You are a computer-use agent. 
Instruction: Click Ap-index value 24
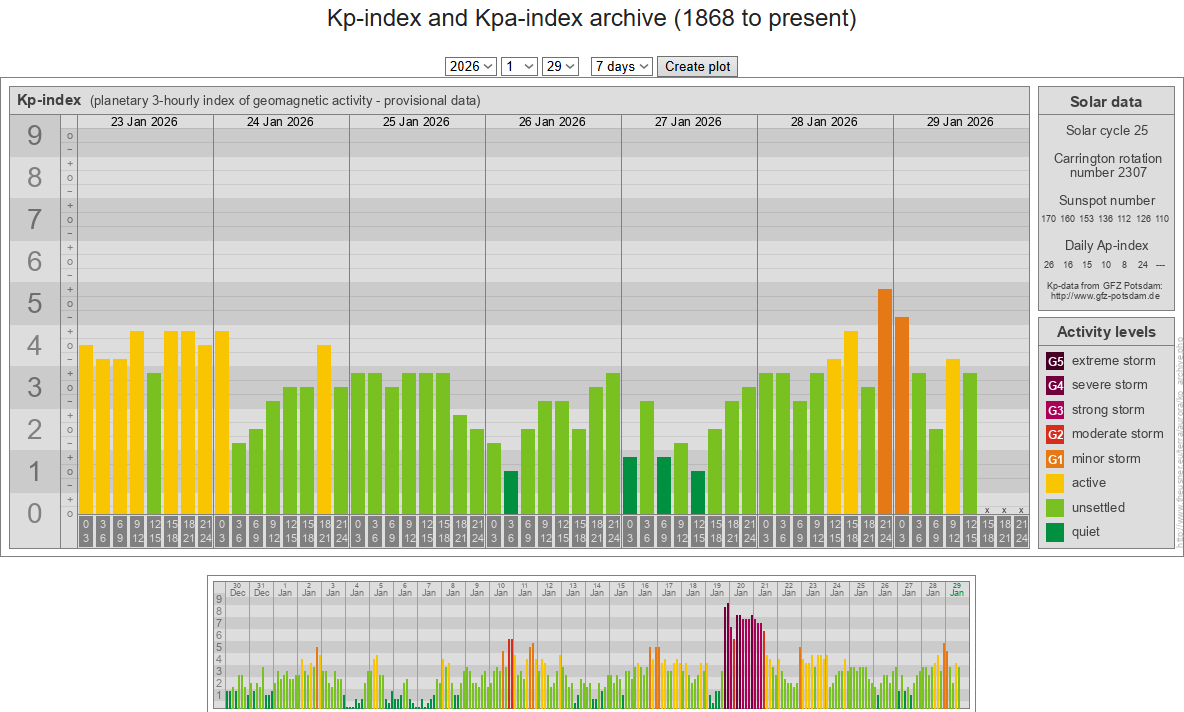1142,265
